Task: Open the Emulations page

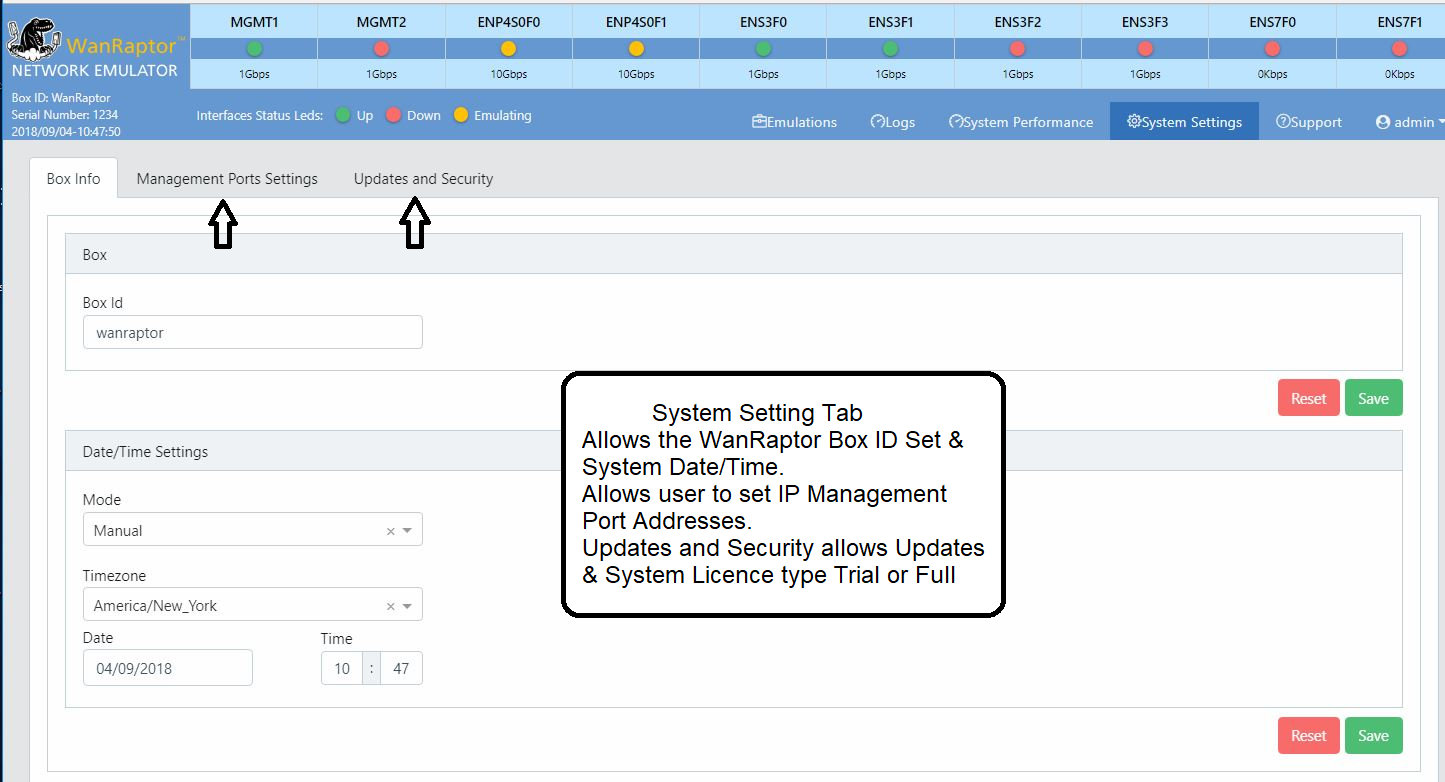Action: 794,121
